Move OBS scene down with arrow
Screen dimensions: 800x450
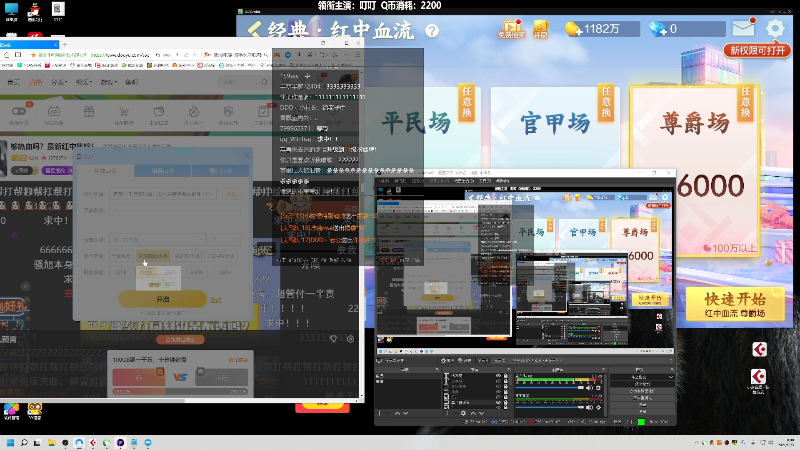(x=406, y=413)
